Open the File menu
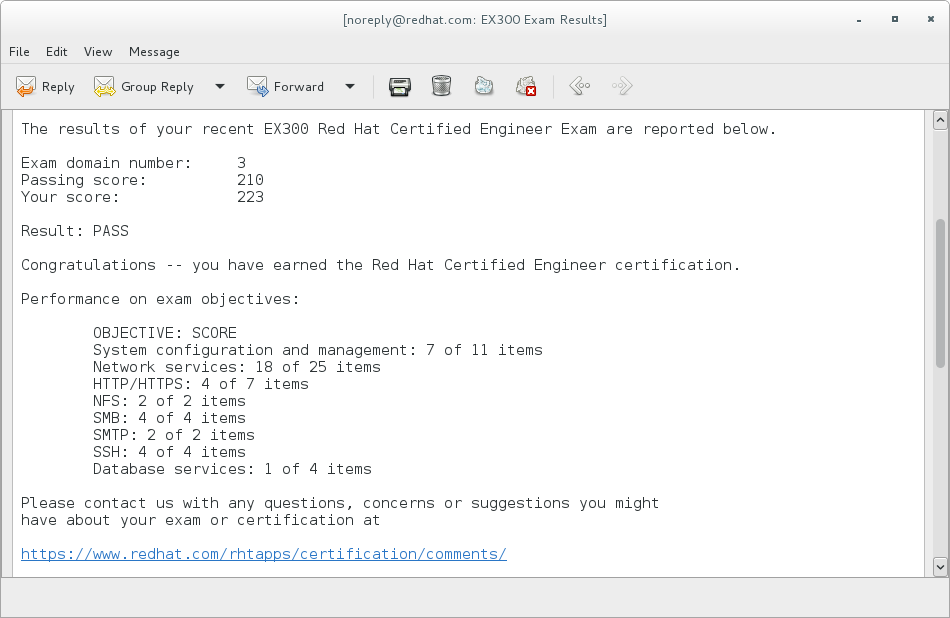The height and width of the screenshot is (618, 950). point(19,52)
